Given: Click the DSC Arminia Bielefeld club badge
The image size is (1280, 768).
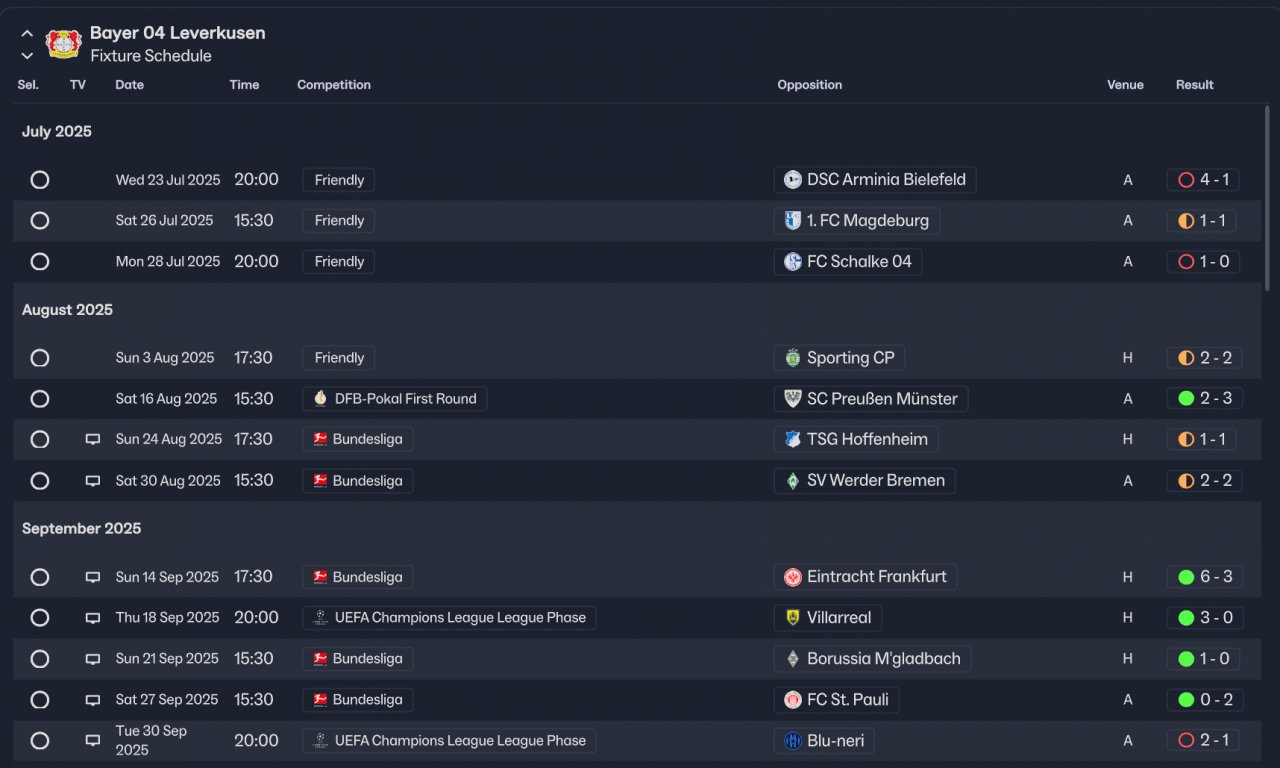Looking at the screenshot, I should click(x=793, y=180).
